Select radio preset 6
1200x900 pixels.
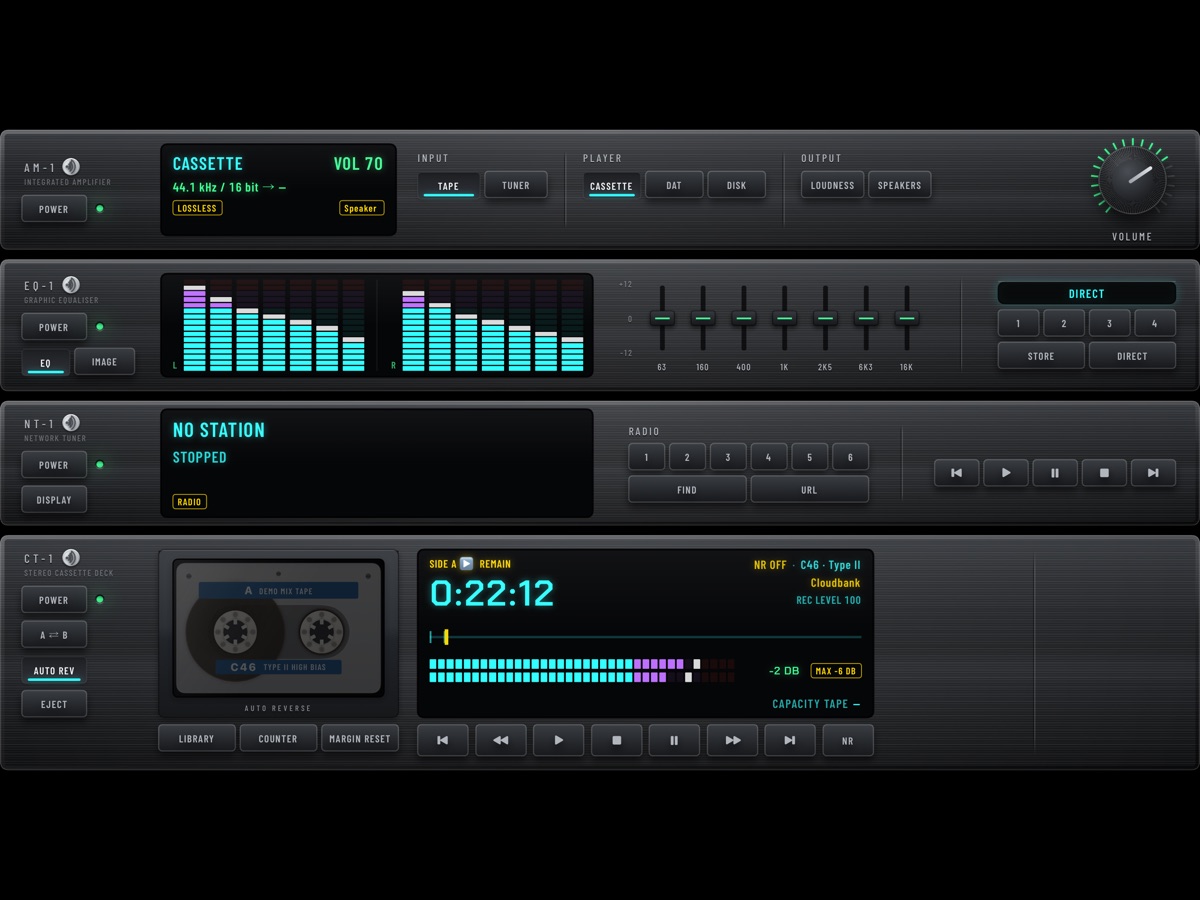tap(850, 457)
